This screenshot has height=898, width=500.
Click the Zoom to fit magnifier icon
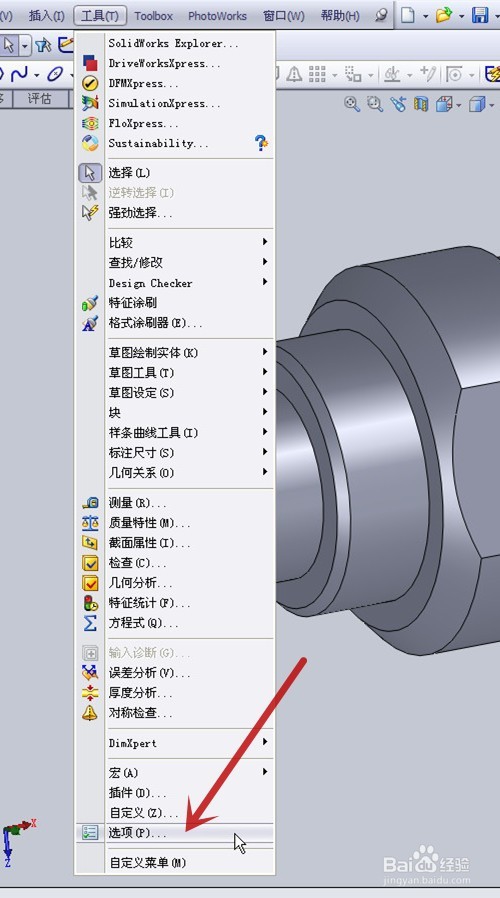(x=352, y=104)
